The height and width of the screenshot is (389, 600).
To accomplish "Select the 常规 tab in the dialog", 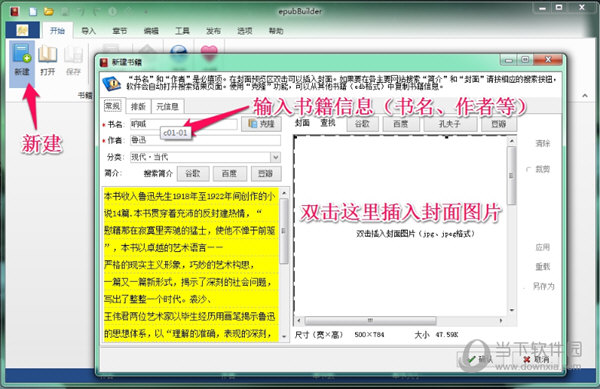I will pyautogui.click(x=112, y=106).
